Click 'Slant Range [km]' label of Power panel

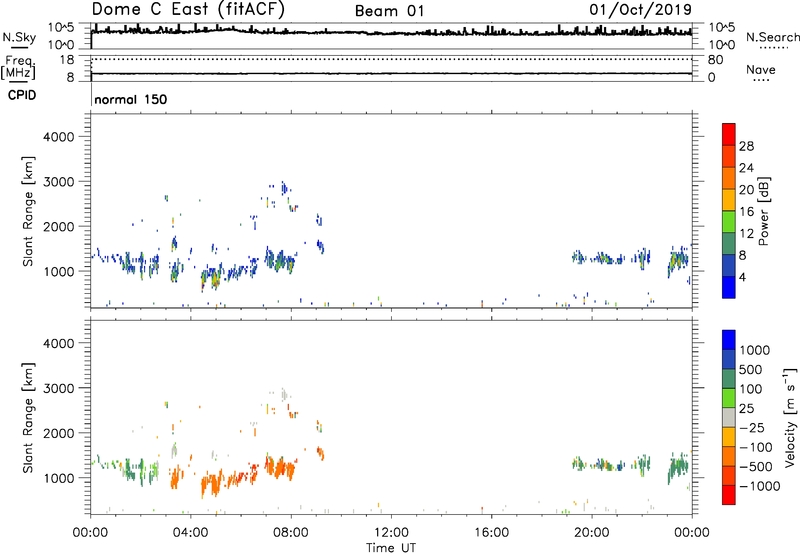tap(28, 211)
